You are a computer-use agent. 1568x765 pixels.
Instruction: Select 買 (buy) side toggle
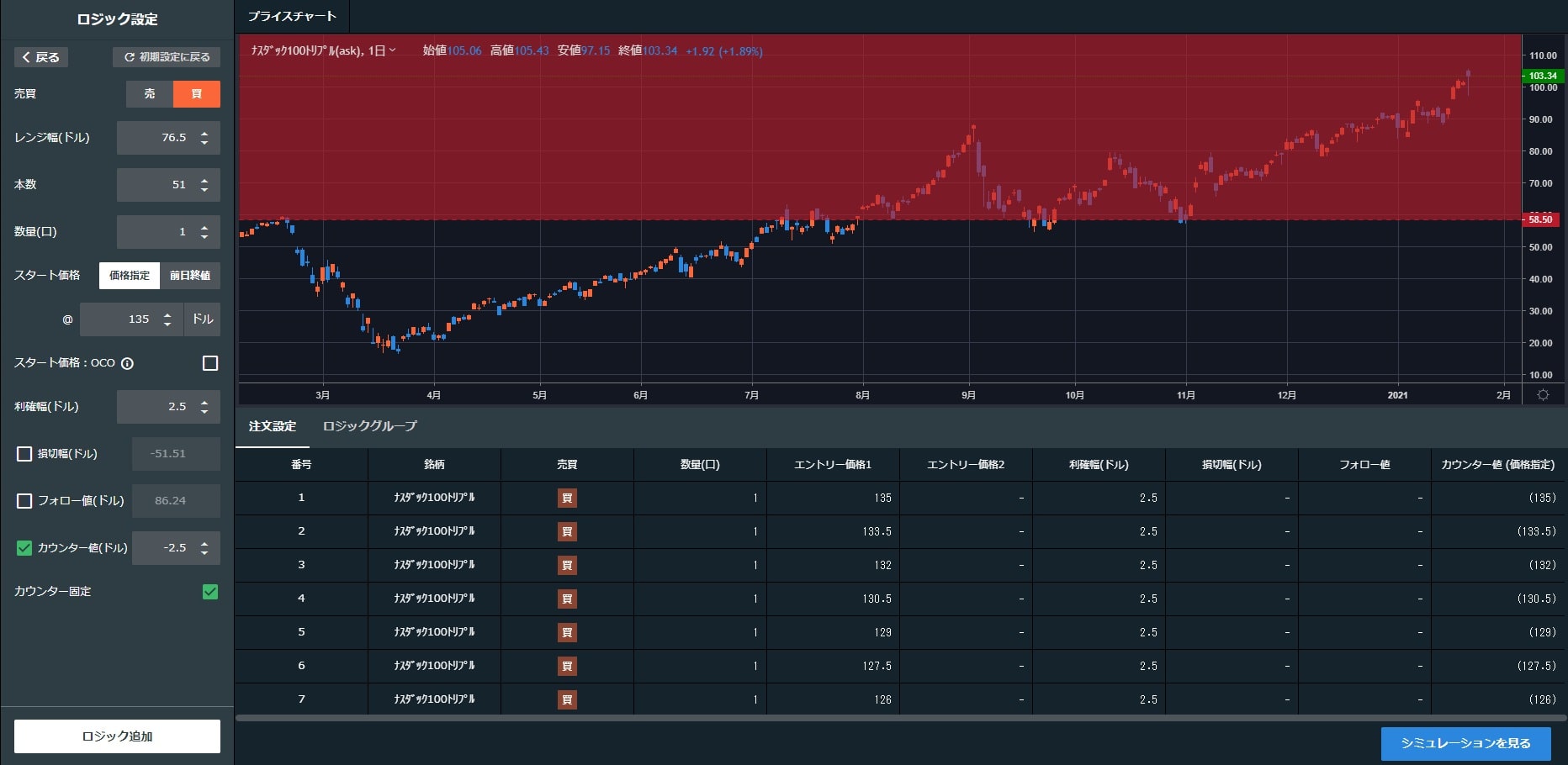pyautogui.click(x=197, y=94)
